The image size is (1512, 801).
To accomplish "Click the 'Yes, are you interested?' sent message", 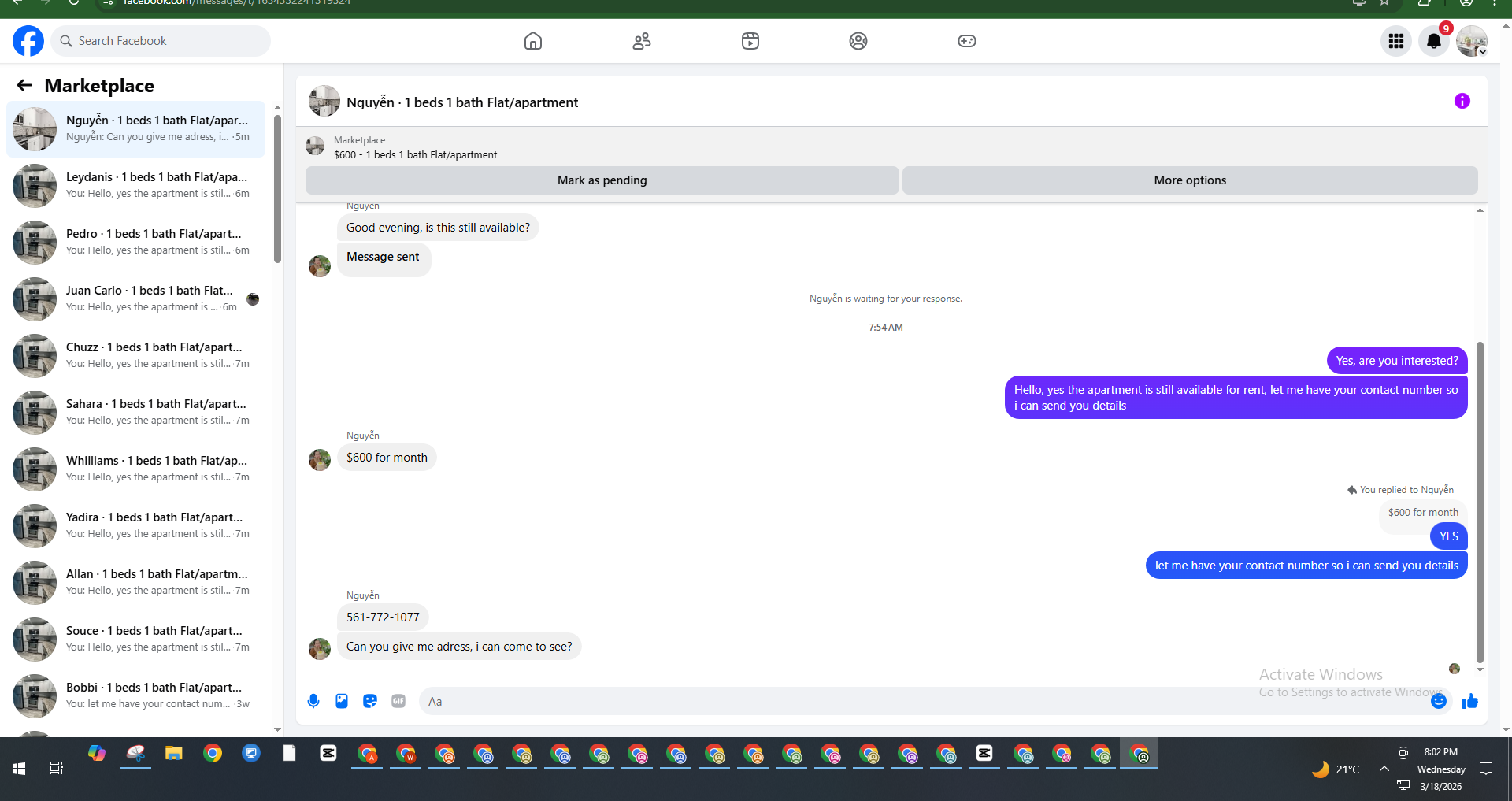I will click(1397, 361).
